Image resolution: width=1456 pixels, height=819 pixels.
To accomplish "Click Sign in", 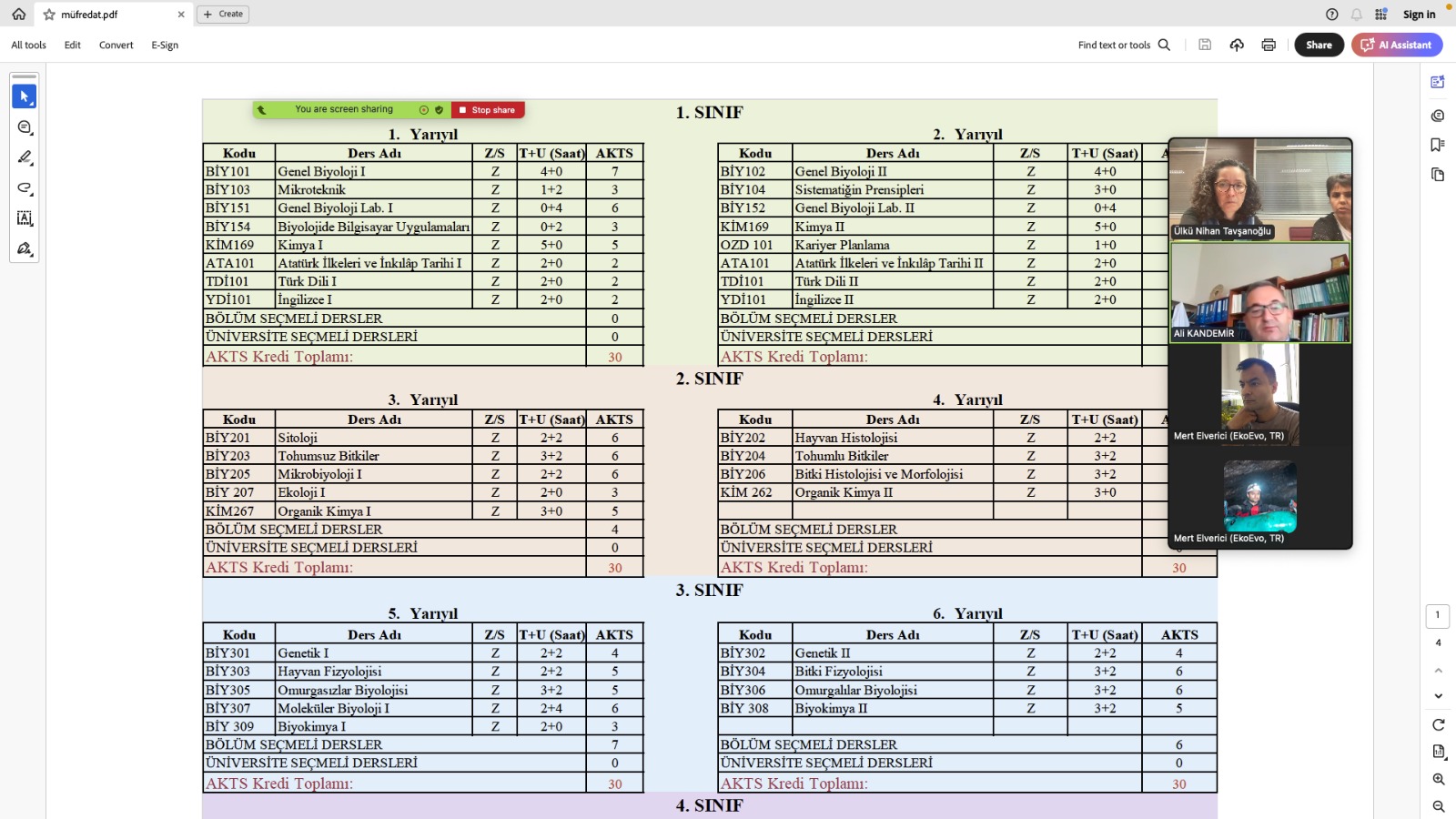I will [x=1419, y=15].
